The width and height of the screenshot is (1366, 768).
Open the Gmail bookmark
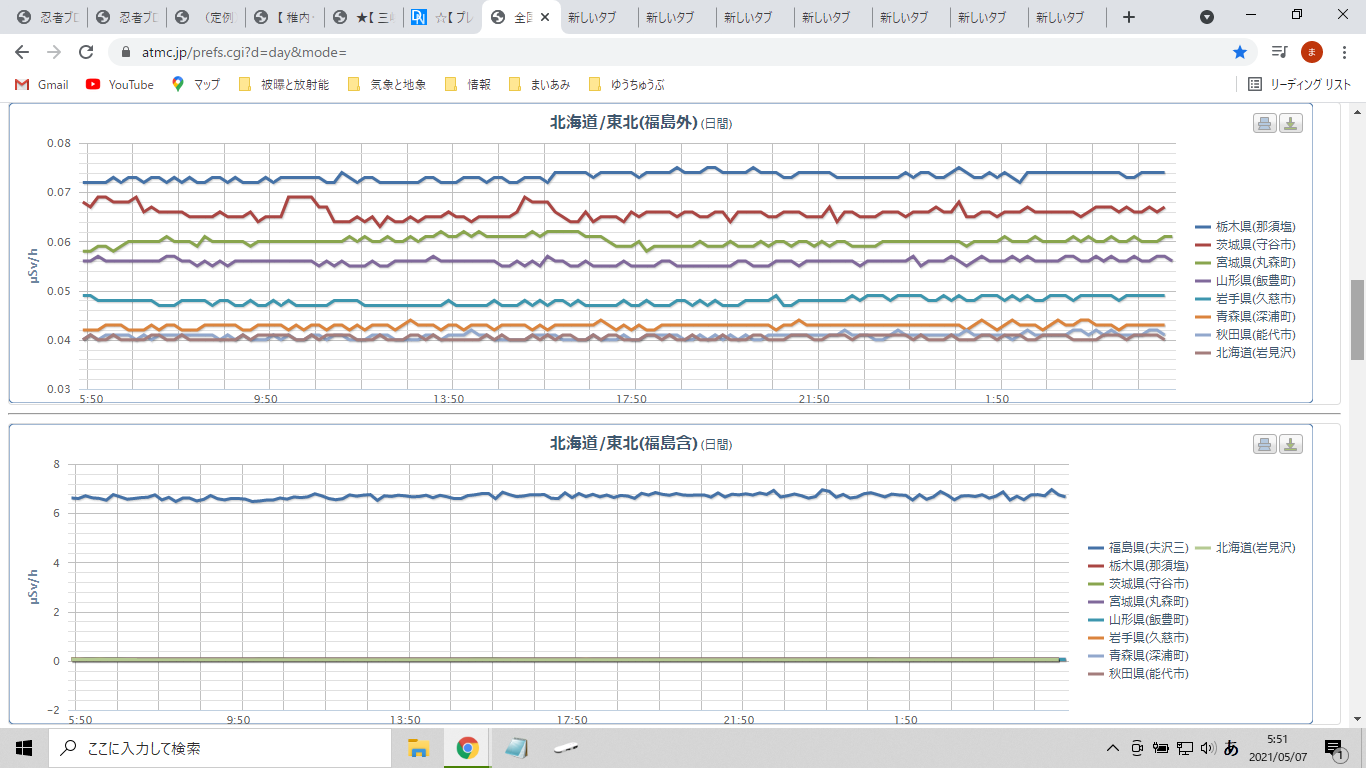click(x=42, y=85)
